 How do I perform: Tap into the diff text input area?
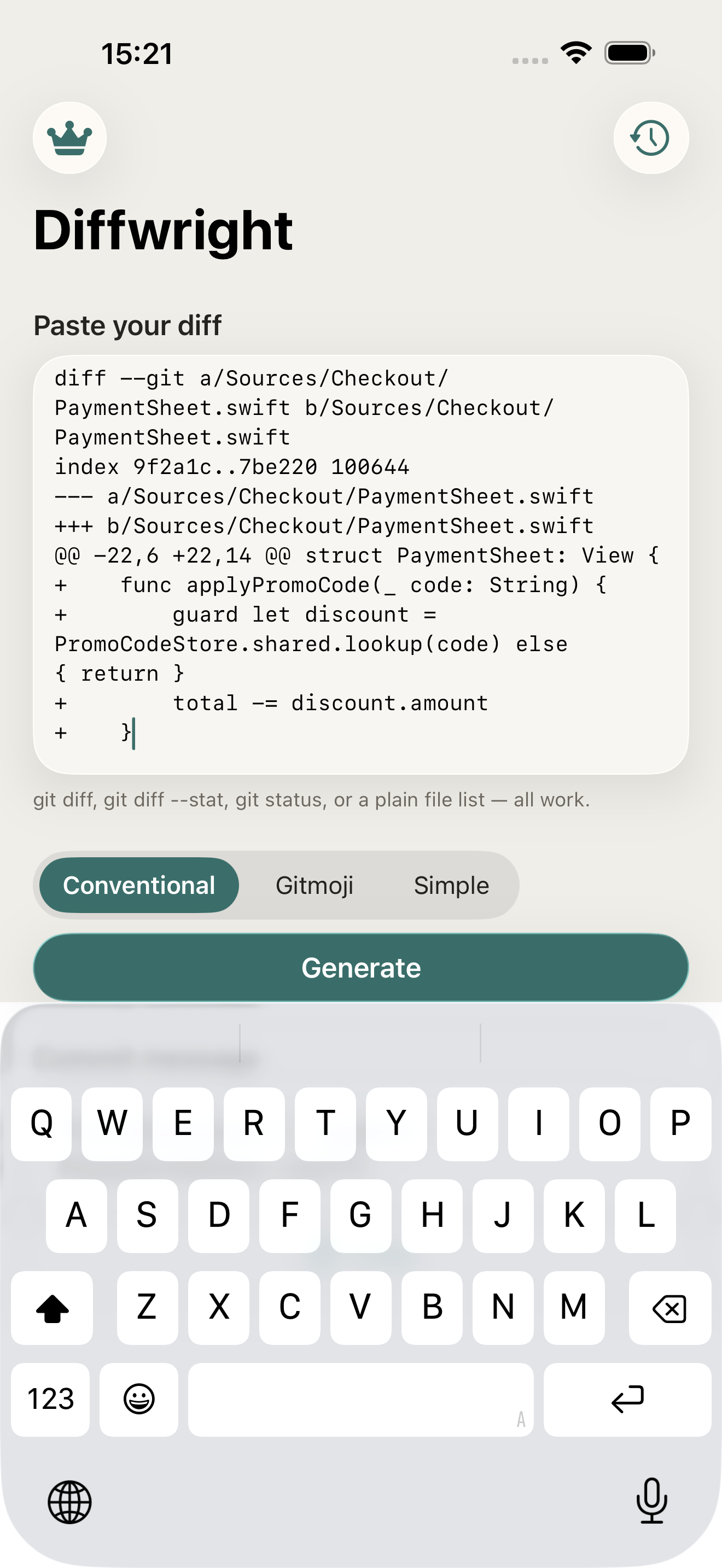click(x=361, y=564)
